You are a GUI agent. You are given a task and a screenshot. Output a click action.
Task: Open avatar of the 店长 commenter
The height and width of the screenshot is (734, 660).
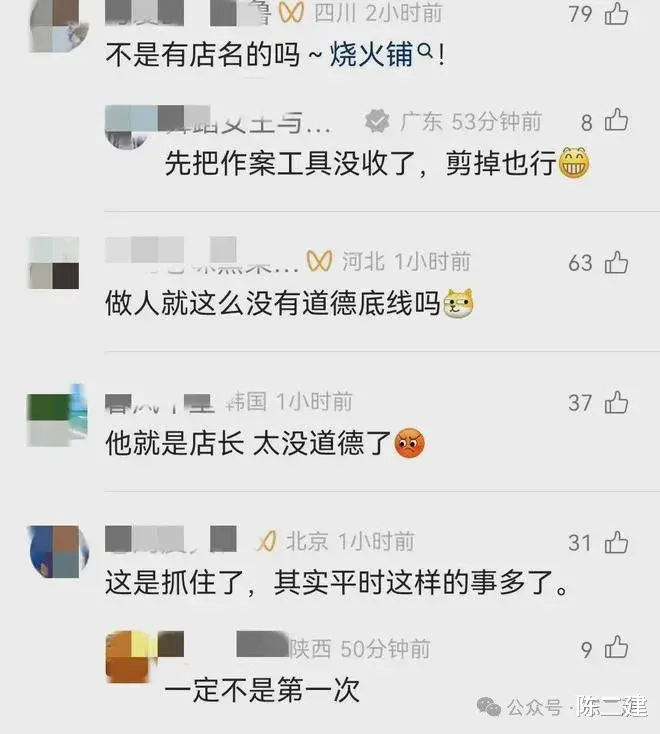click(57, 416)
